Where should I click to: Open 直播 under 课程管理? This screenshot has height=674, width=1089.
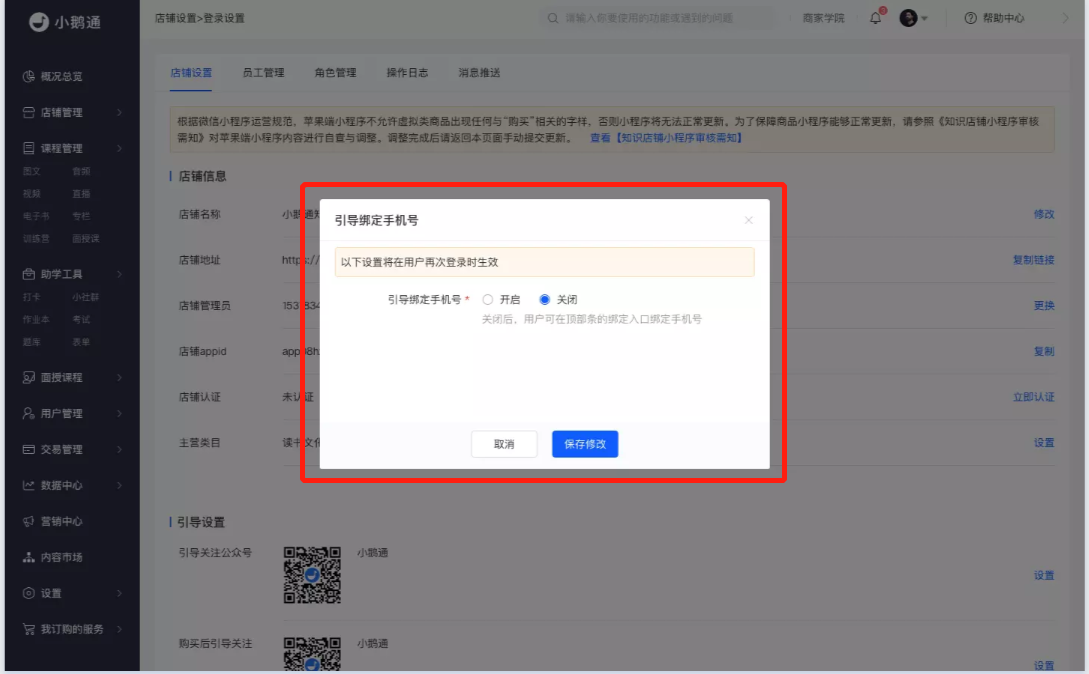(81, 193)
